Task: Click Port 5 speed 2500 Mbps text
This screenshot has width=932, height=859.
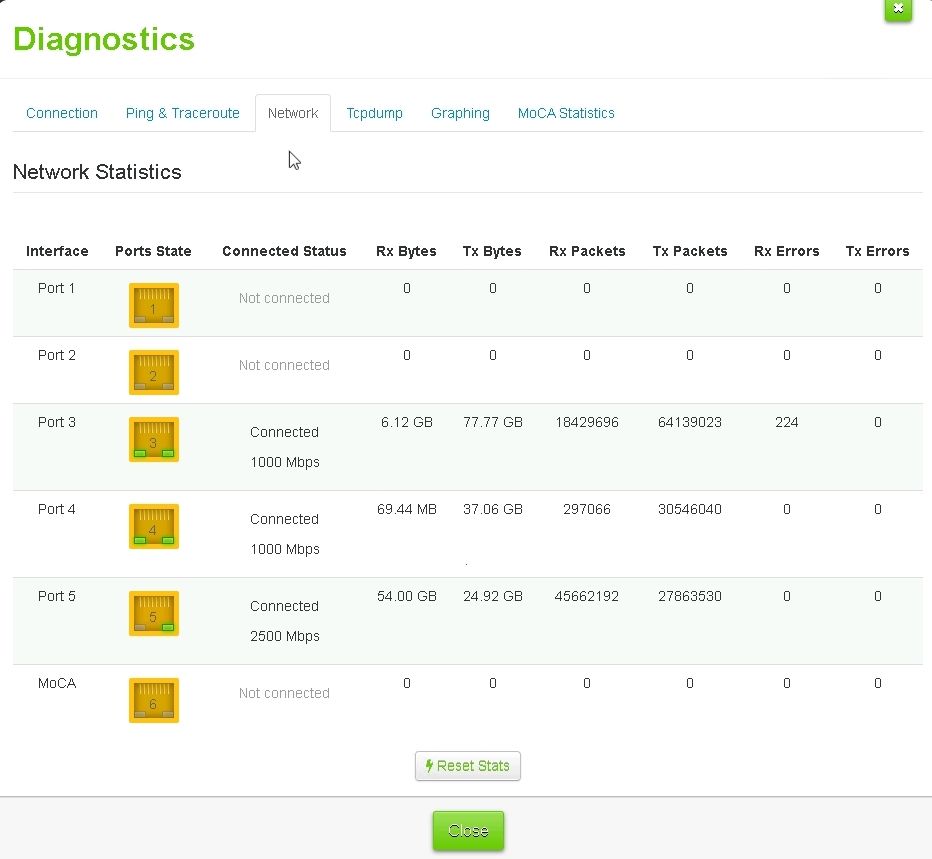Action: (x=284, y=636)
